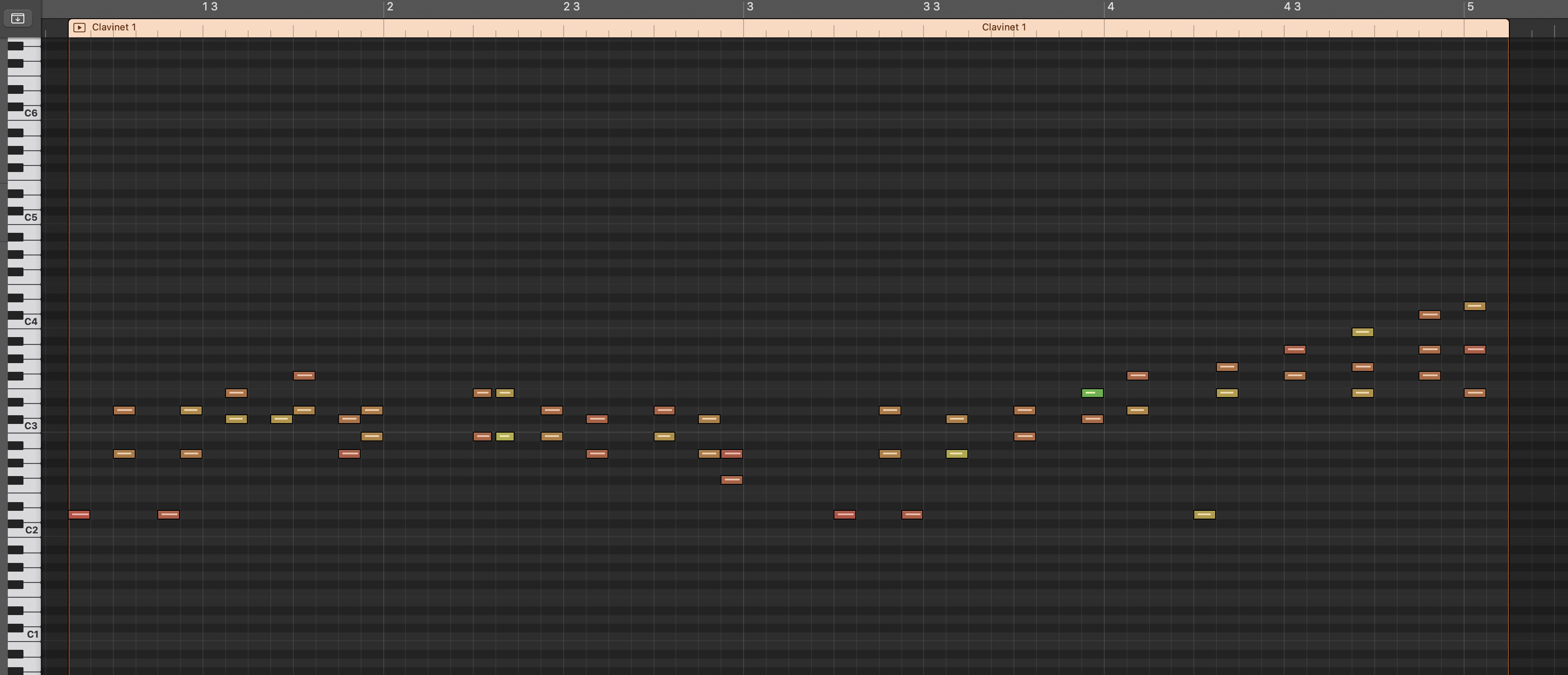Select the Clavinet 1 name at region start

click(114, 27)
